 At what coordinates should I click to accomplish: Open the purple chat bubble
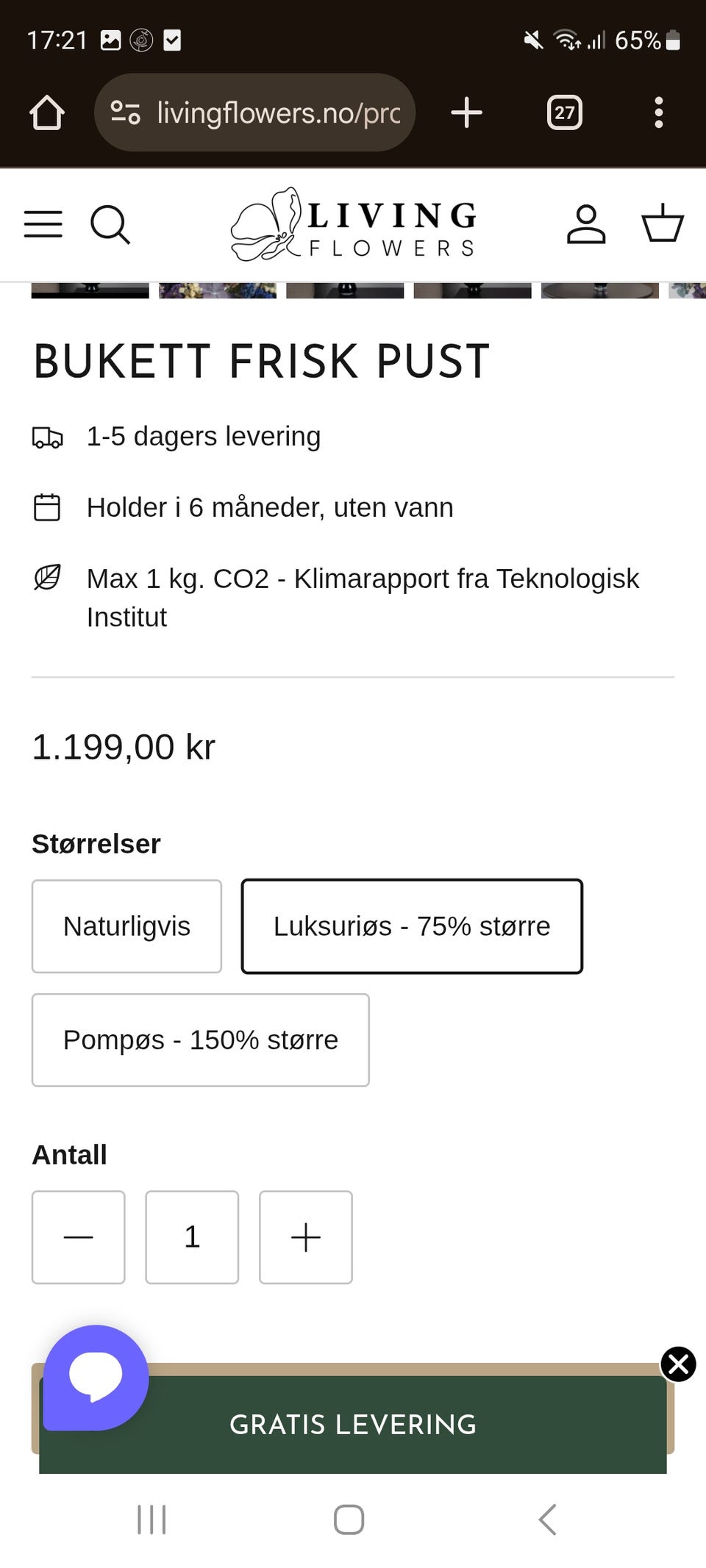point(96,1377)
